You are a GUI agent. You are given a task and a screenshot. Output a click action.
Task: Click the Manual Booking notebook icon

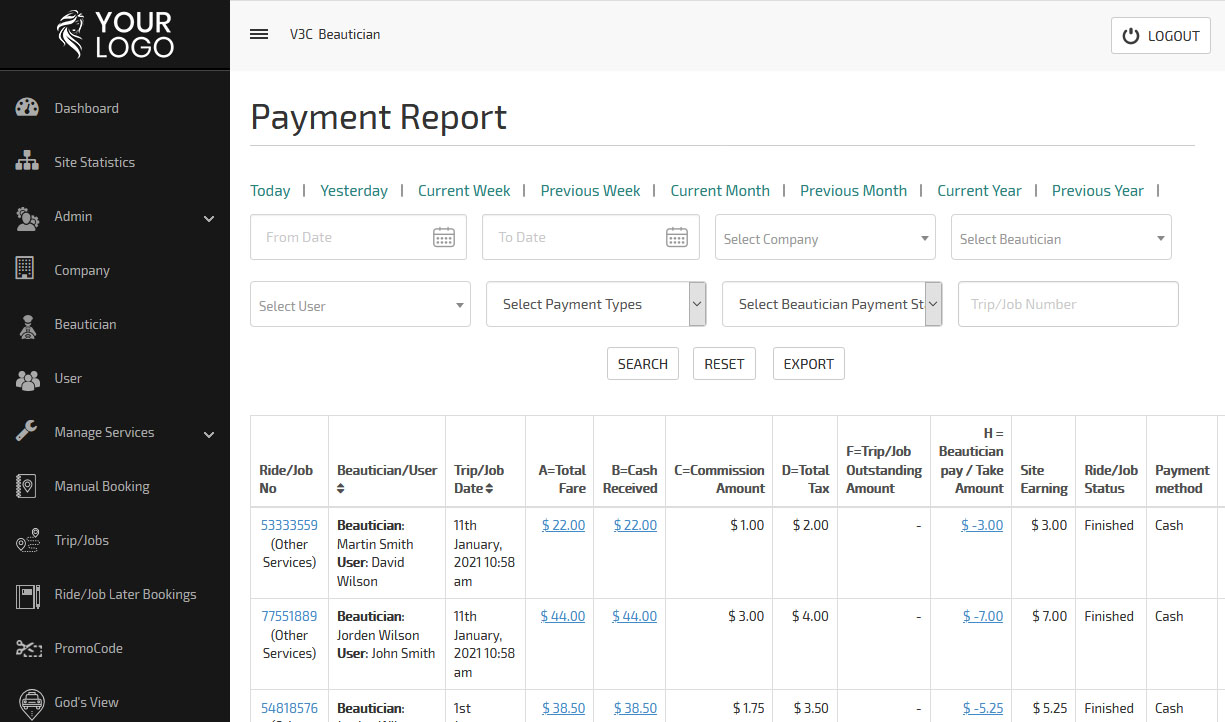click(x=26, y=486)
